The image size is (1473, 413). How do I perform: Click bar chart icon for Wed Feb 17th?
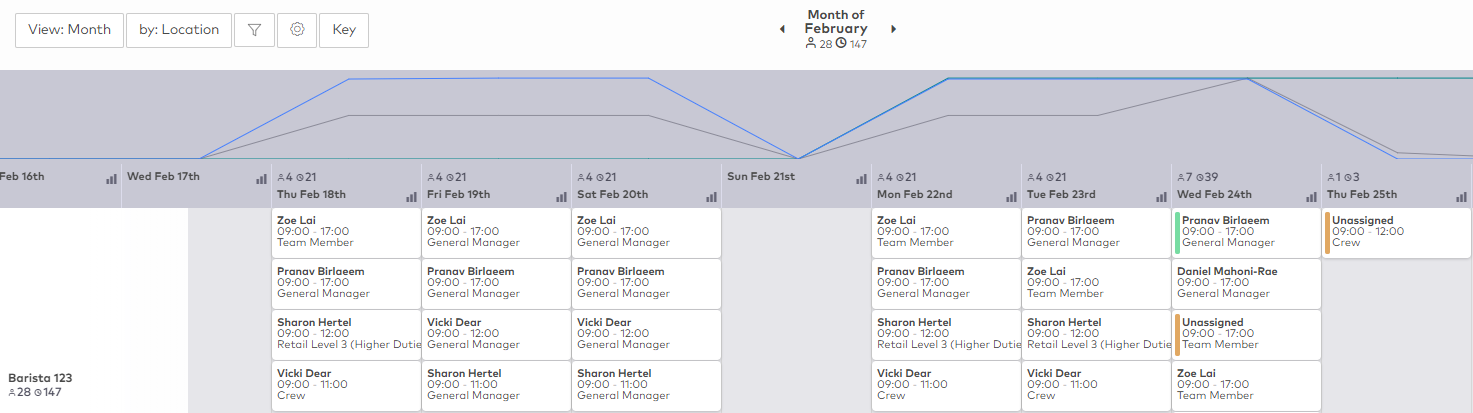click(262, 179)
